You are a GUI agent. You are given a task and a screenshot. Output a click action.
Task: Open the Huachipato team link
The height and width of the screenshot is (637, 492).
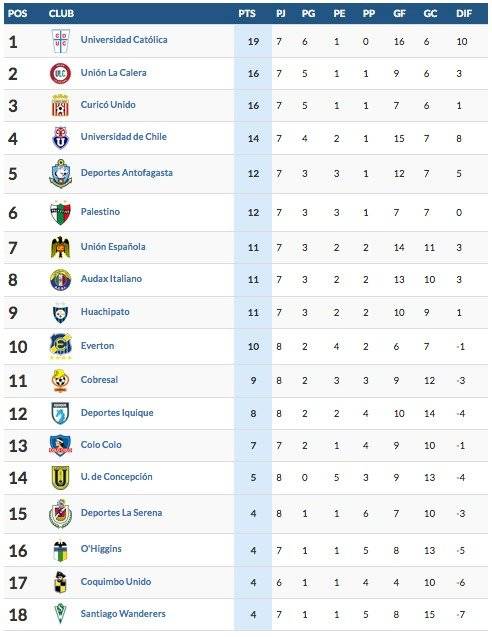click(x=105, y=312)
